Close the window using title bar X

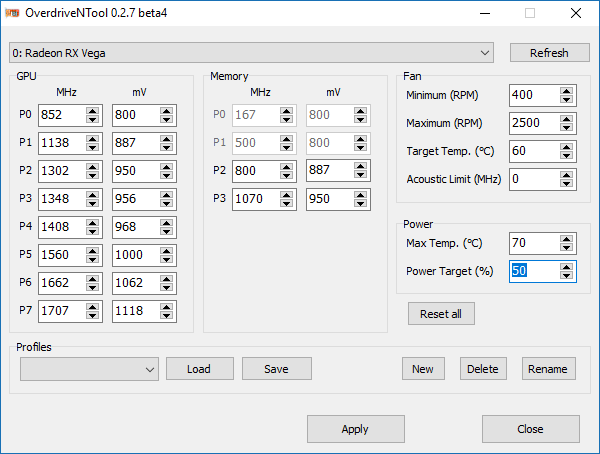[576, 13]
